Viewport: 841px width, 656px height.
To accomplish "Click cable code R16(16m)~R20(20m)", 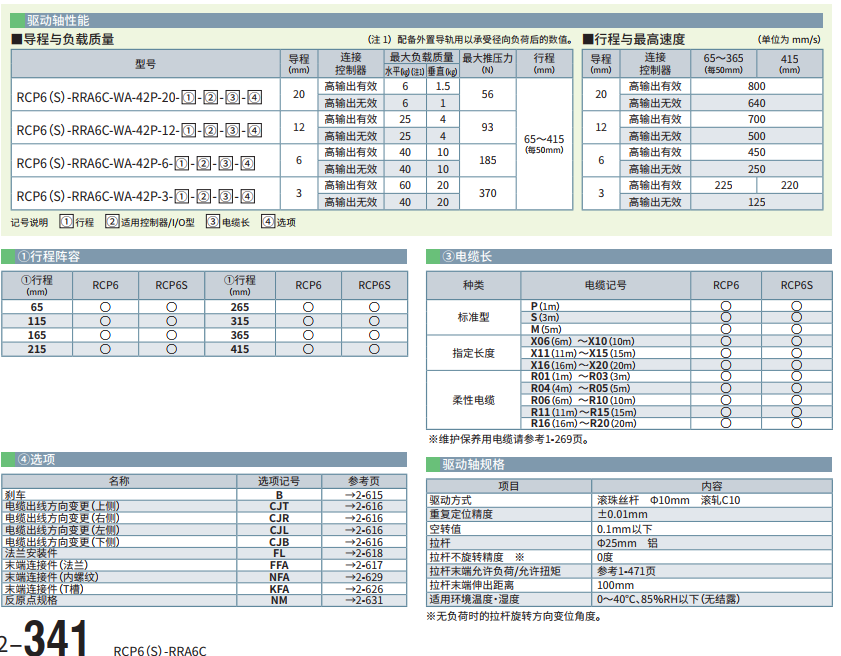I will coord(584,423).
